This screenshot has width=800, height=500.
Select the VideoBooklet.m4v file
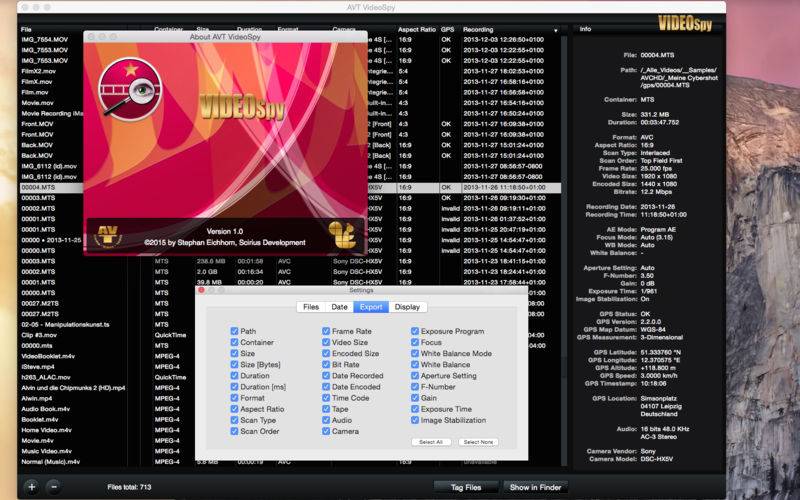[48, 356]
